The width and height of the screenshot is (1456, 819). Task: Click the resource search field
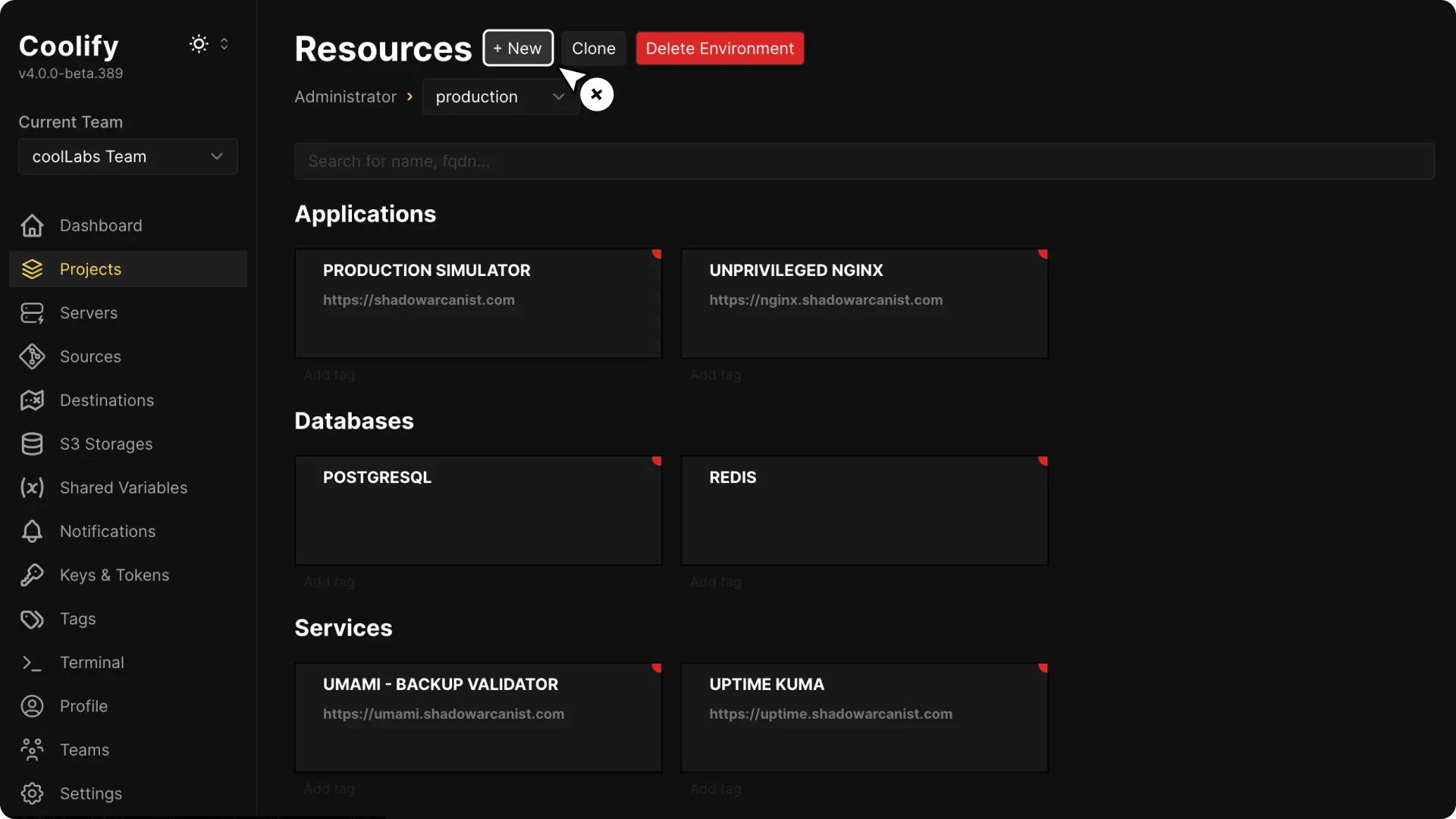864,162
